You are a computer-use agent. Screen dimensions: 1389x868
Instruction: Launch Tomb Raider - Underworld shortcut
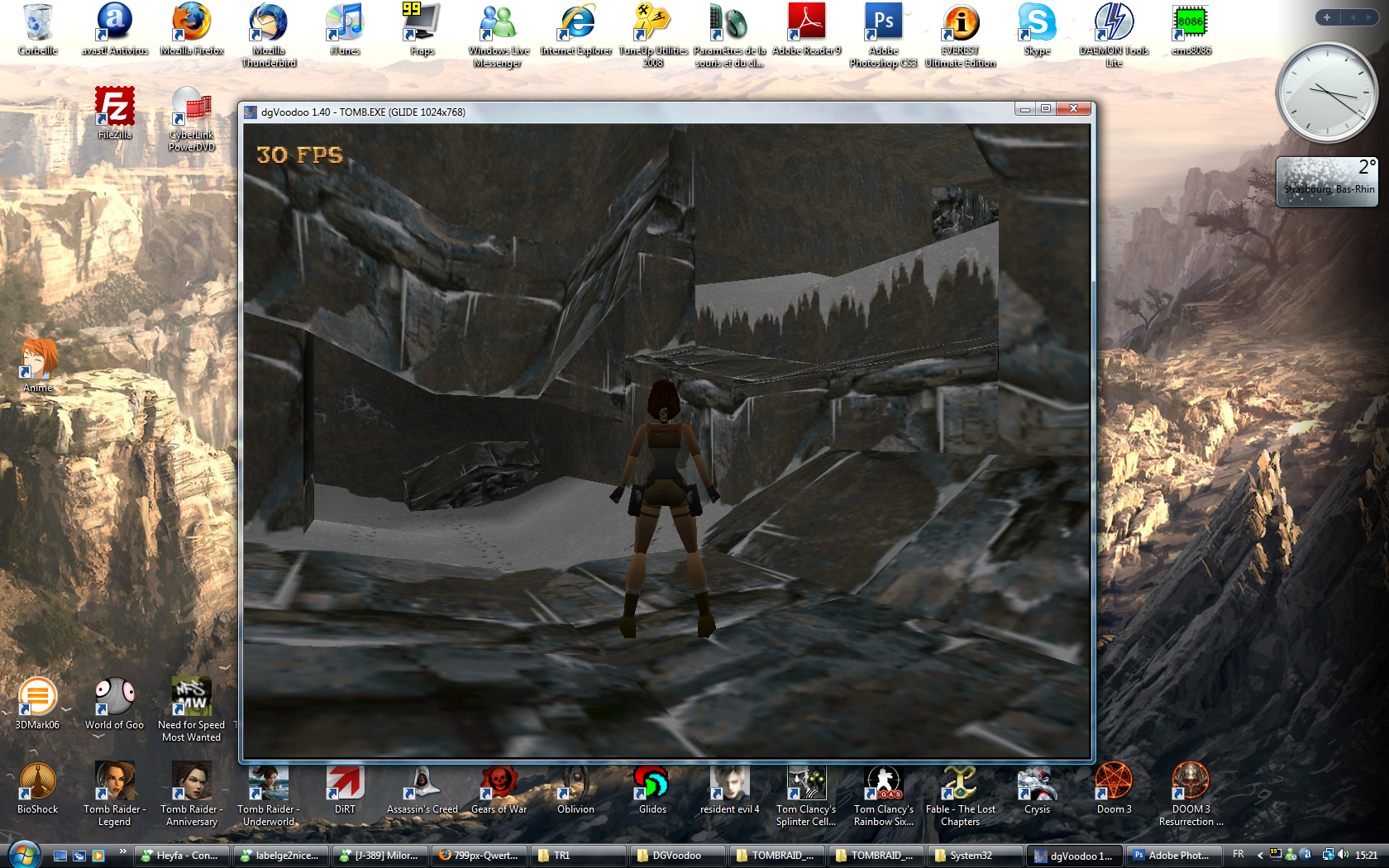tap(269, 794)
